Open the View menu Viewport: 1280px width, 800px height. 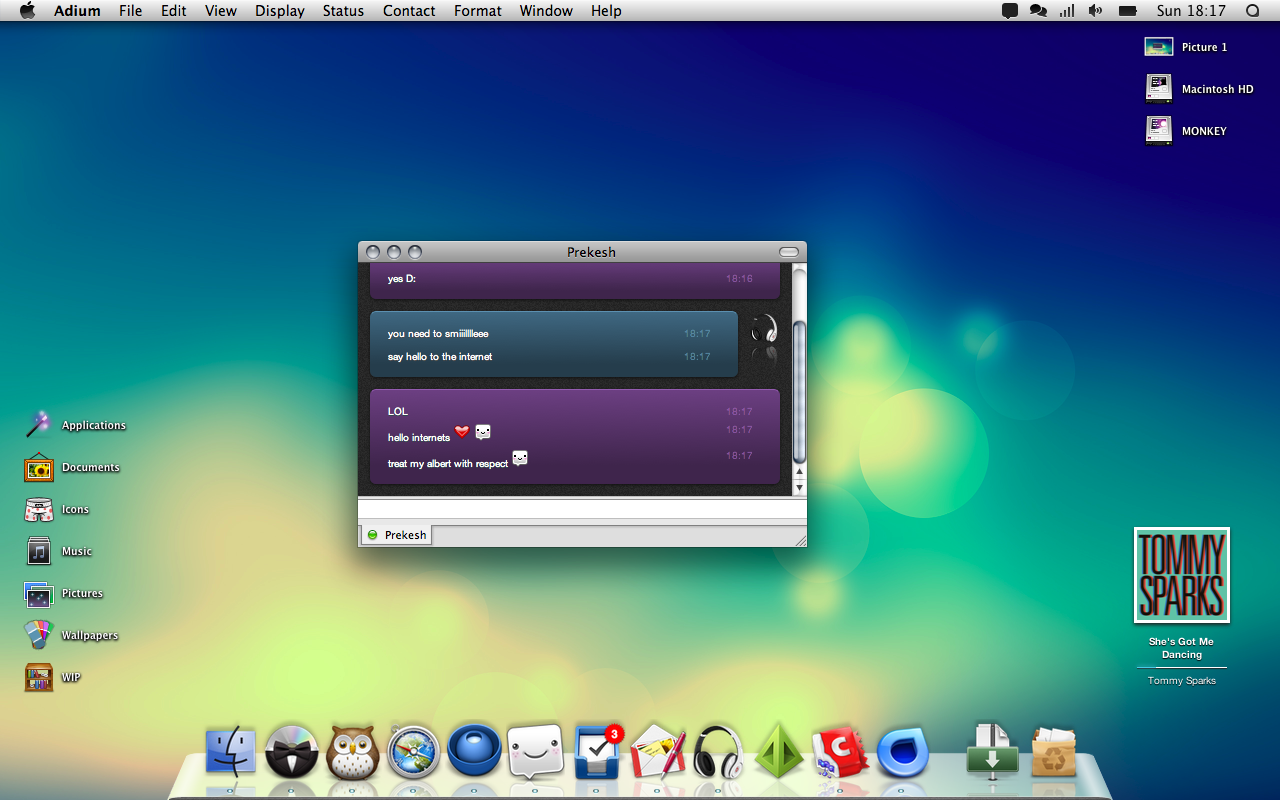tap(221, 11)
